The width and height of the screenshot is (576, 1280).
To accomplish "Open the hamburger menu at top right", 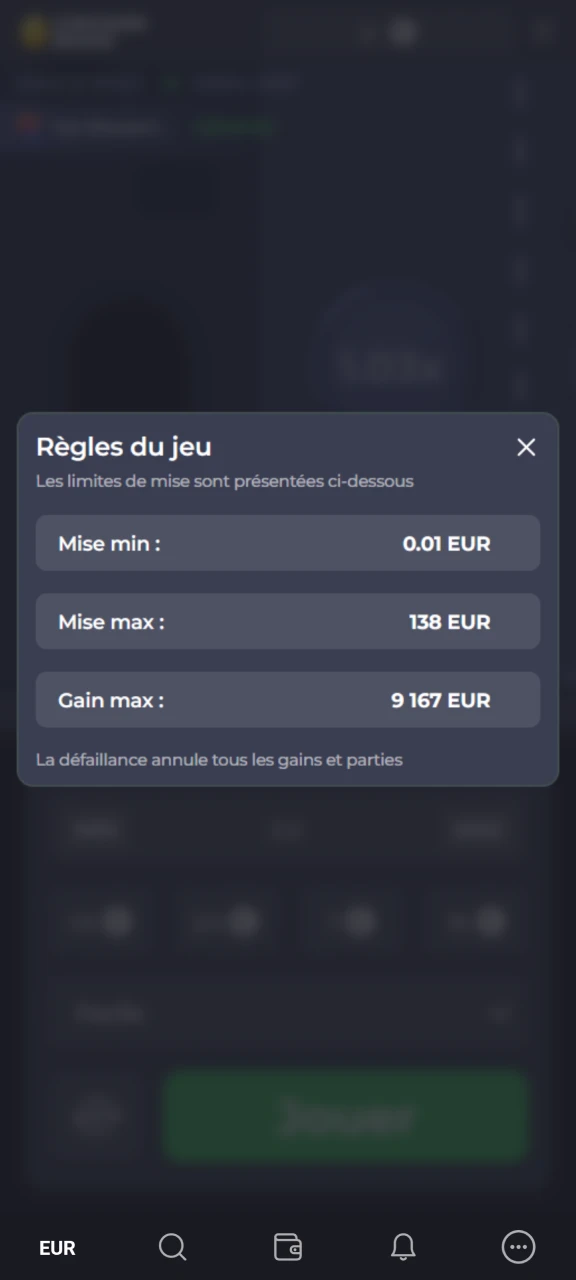I will [x=541, y=31].
